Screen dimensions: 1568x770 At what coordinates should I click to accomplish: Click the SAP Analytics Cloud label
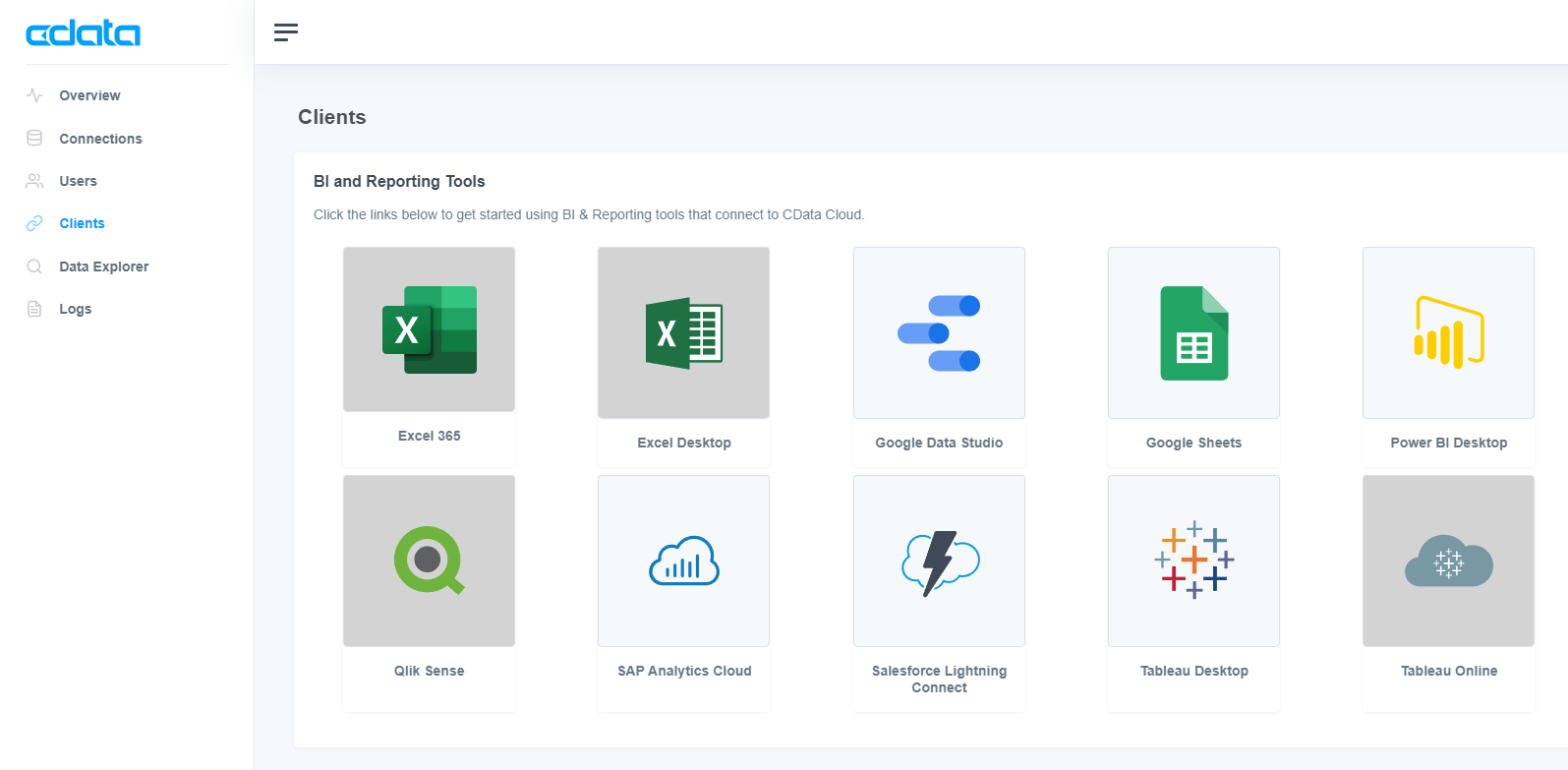click(684, 671)
